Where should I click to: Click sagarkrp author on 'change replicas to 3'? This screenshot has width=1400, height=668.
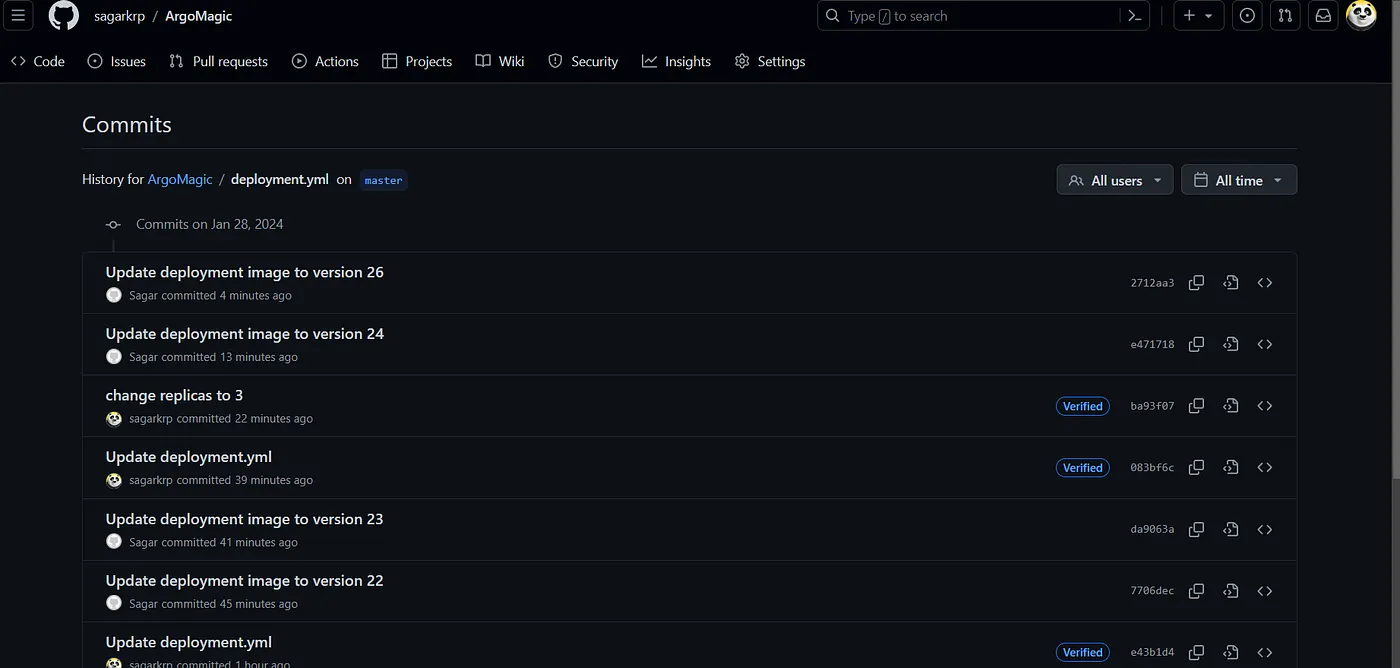[x=151, y=419]
